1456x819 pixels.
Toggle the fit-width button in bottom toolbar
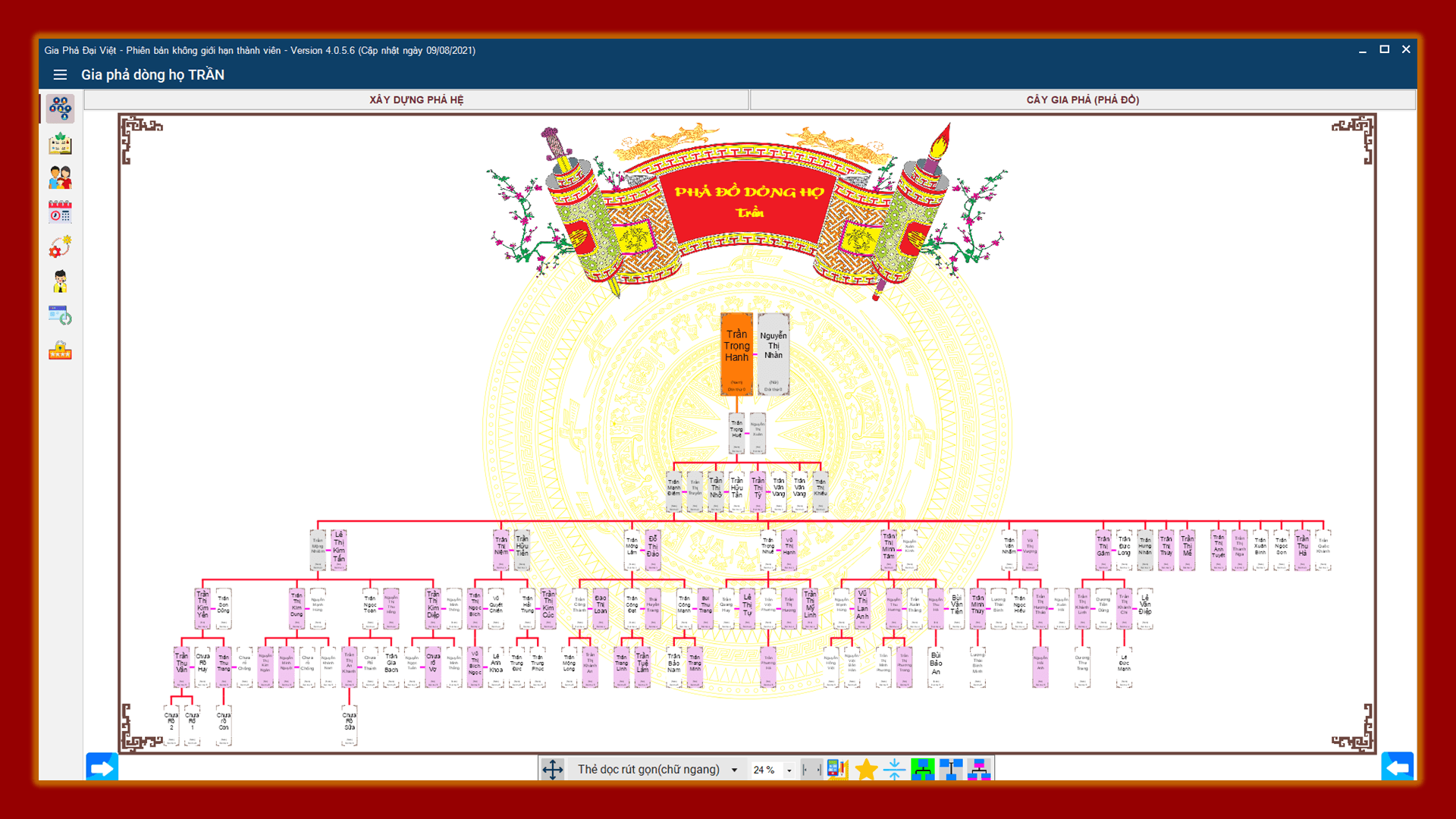(x=812, y=769)
